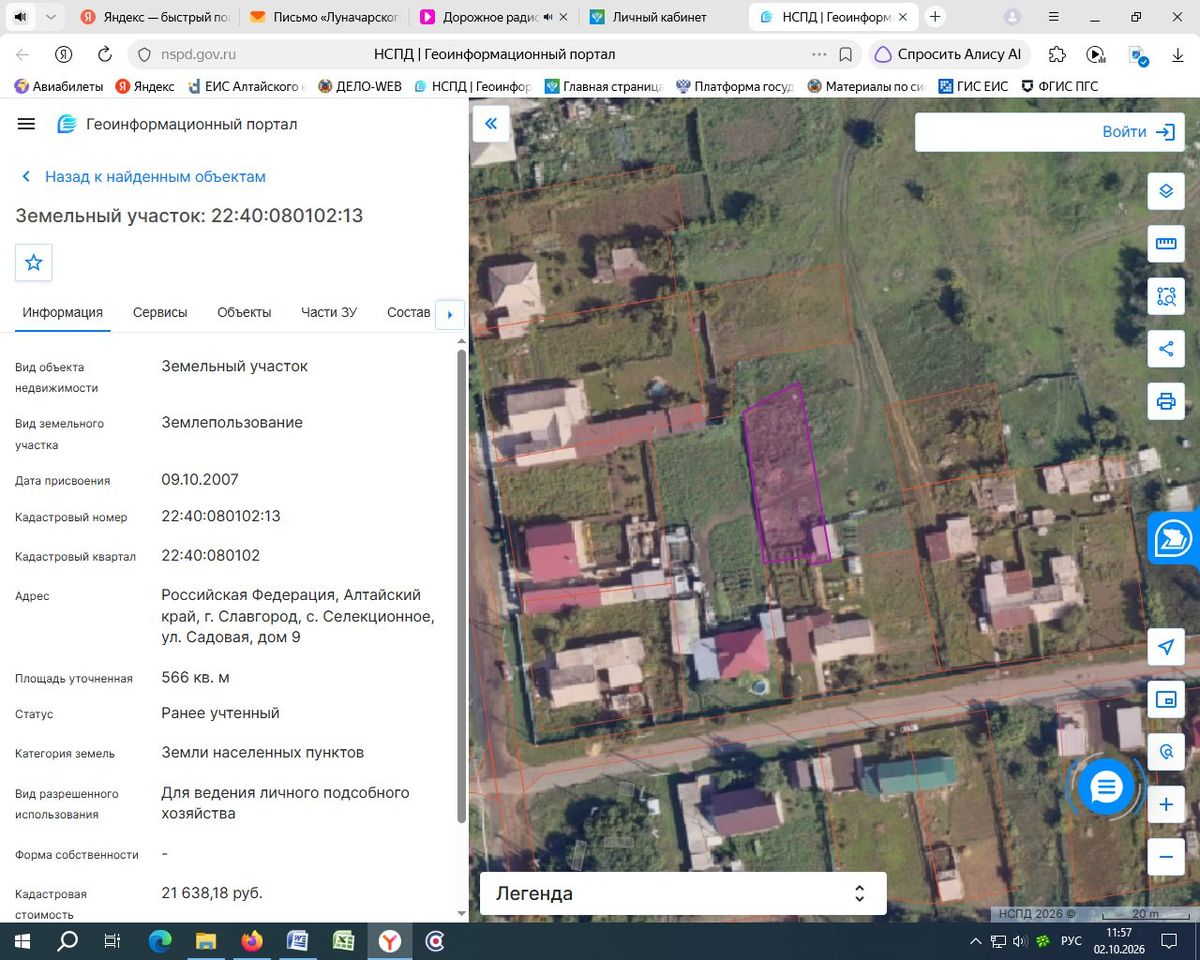Viewport: 1200px width, 960px height.
Task: Expand the Легенда panel
Action: point(683,893)
